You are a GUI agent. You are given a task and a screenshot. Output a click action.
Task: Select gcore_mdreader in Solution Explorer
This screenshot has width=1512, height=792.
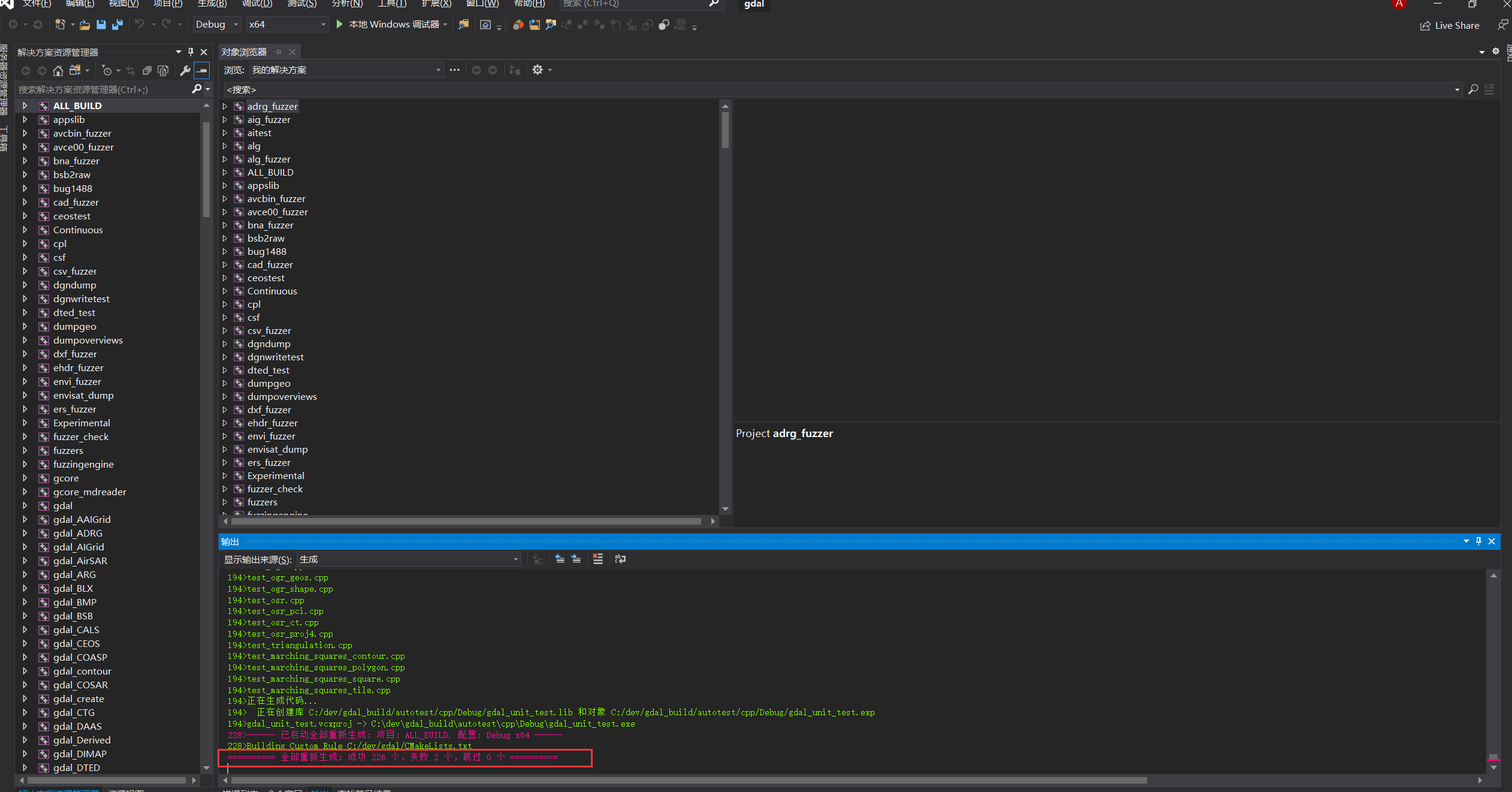click(x=90, y=492)
